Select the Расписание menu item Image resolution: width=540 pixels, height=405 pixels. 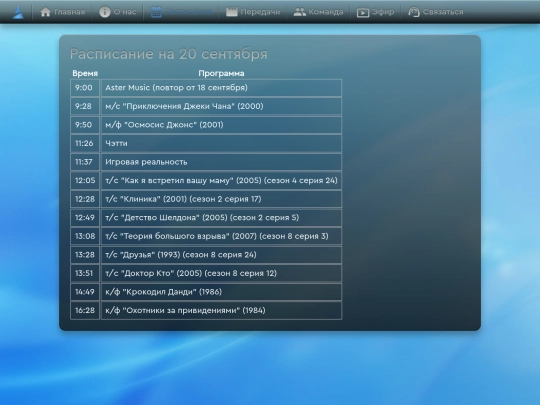pos(181,12)
